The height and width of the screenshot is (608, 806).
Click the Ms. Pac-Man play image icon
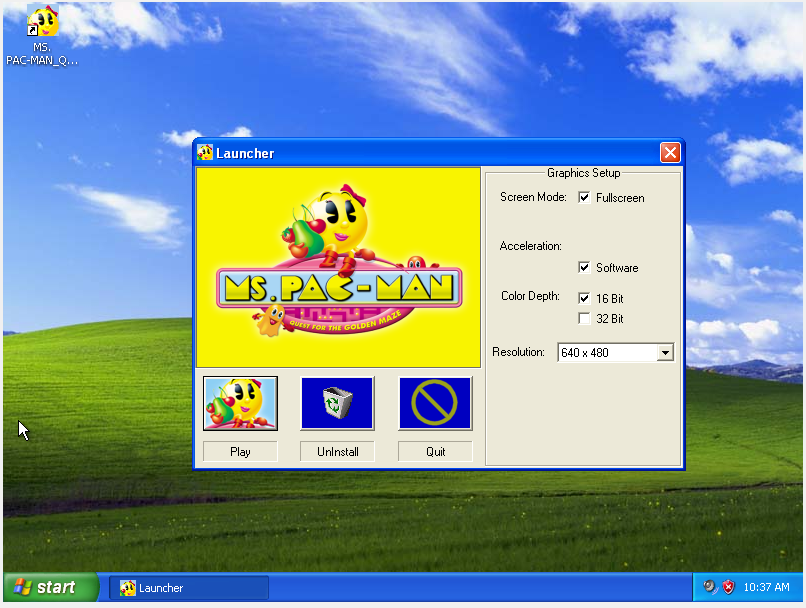pyautogui.click(x=240, y=403)
